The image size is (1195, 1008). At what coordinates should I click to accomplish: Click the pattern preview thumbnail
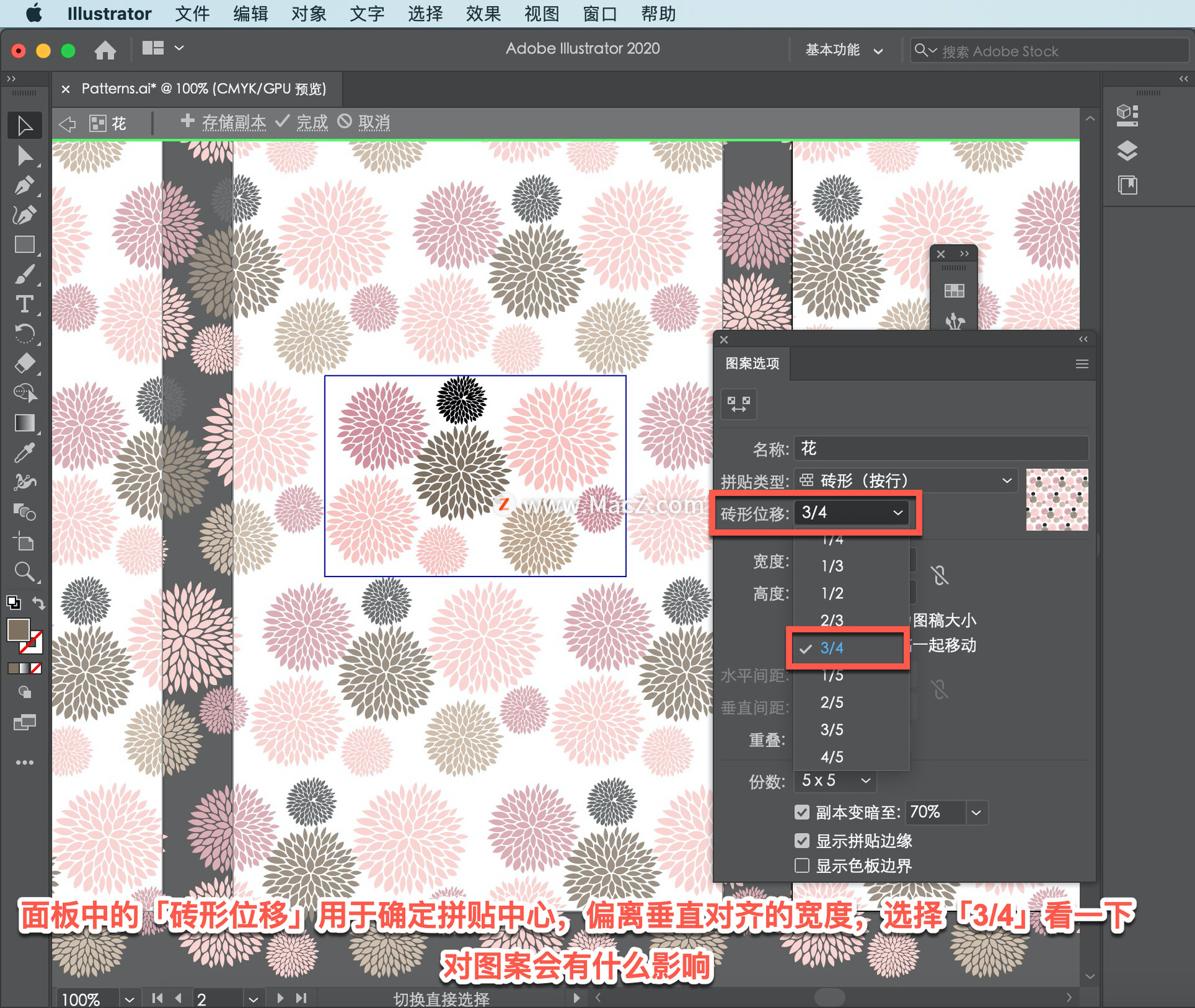(x=1057, y=499)
